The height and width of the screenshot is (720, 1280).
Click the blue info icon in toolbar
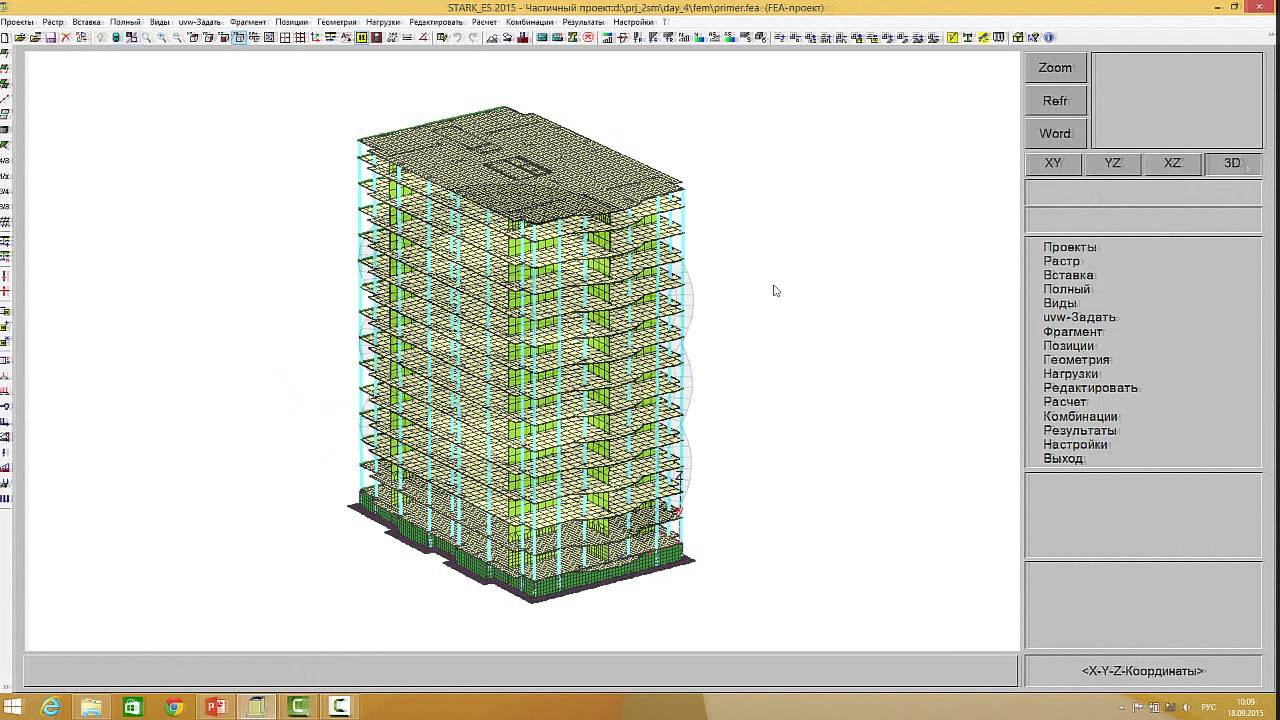click(1049, 38)
